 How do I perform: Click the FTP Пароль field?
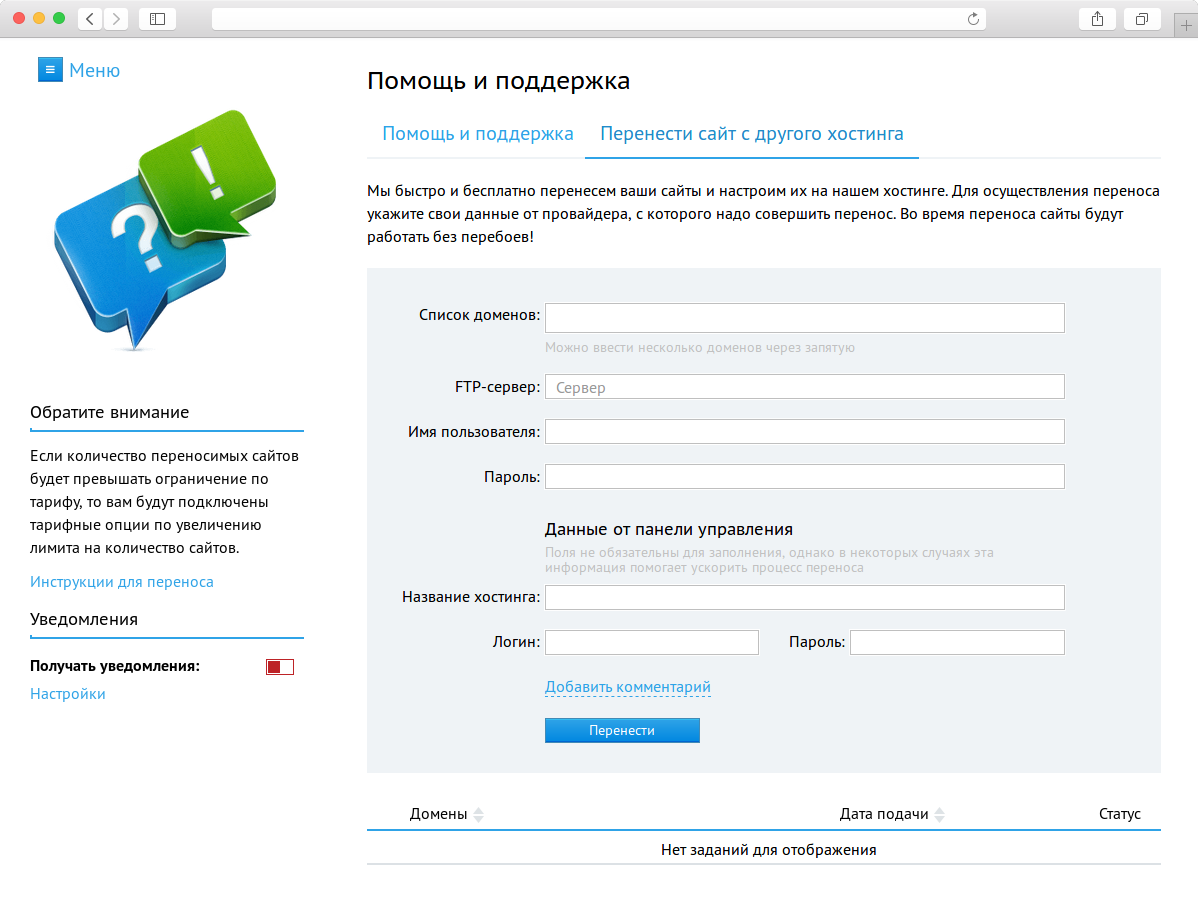805,477
